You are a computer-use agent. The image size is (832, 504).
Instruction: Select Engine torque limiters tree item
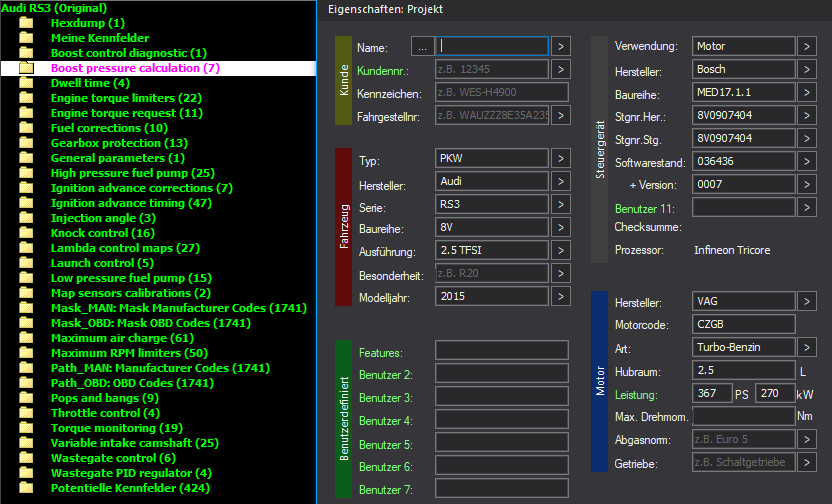pos(126,98)
